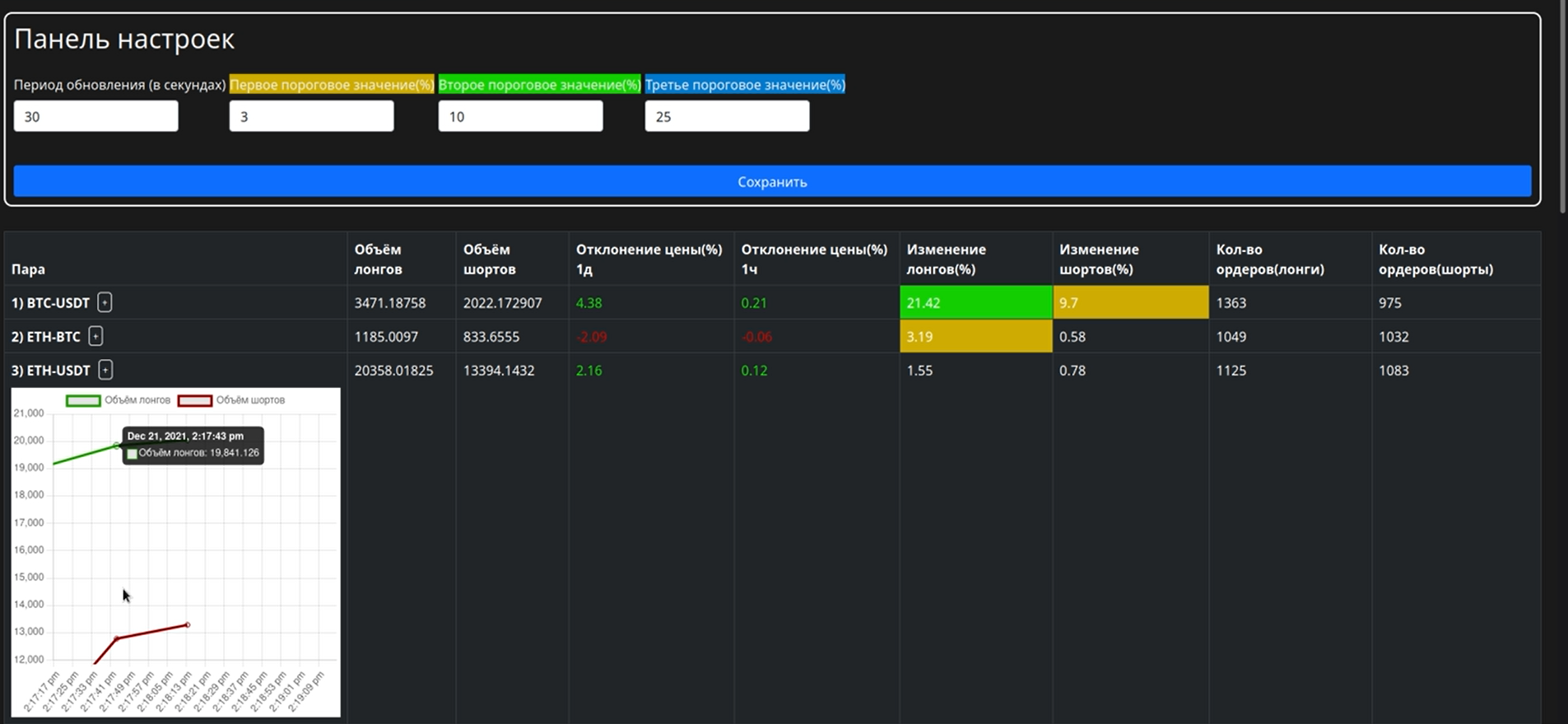Viewport: 1568px width, 724px height.
Task: Focus the second threshold value input
Action: point(520,116)
